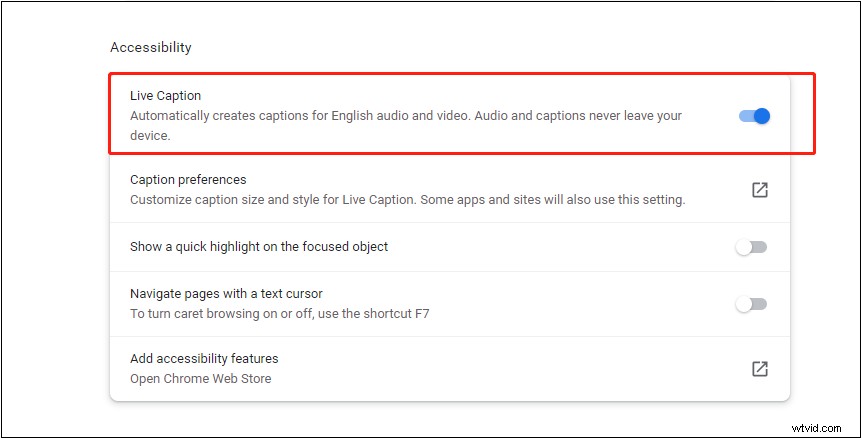This screenshot has height=438, width=862.
Task: Enable quick highlight on the focused object
Action: (x=752, y=247)
